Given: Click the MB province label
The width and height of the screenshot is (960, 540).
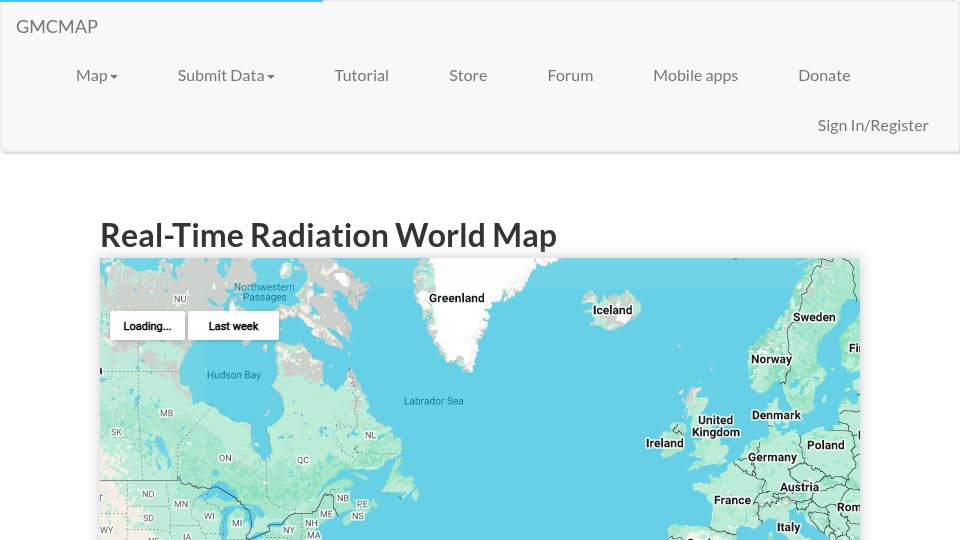Looking at the screenshot, I should click(167, 413).
